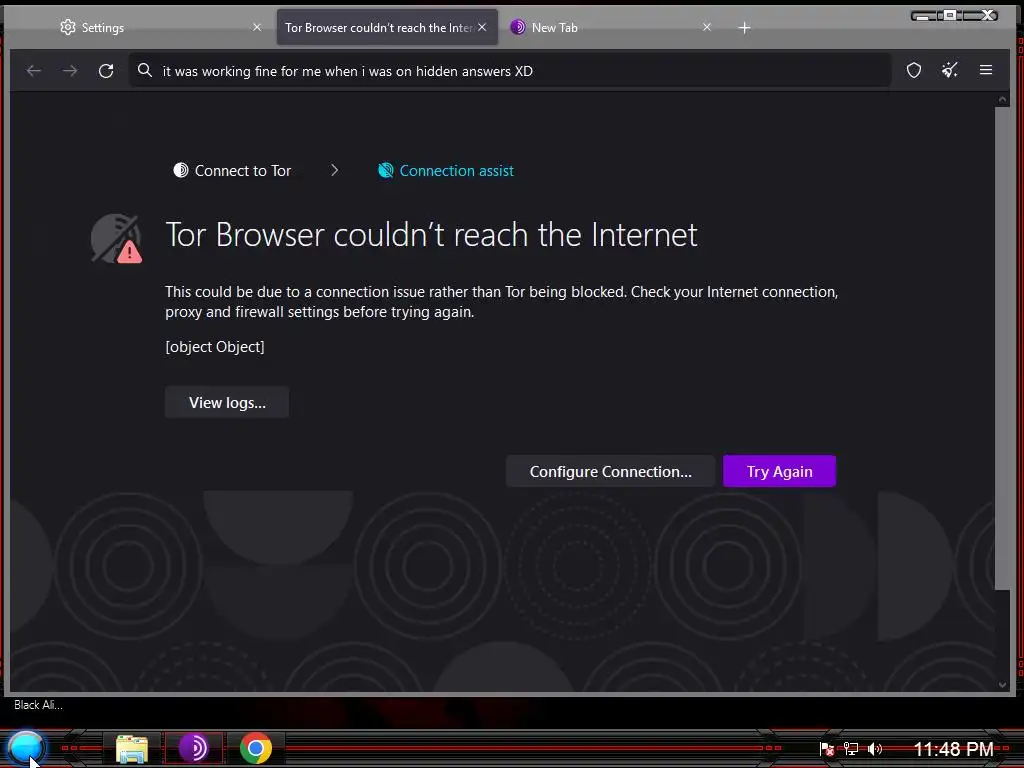Close the Settings tab

pyautogui.click(x=257, y=27)
